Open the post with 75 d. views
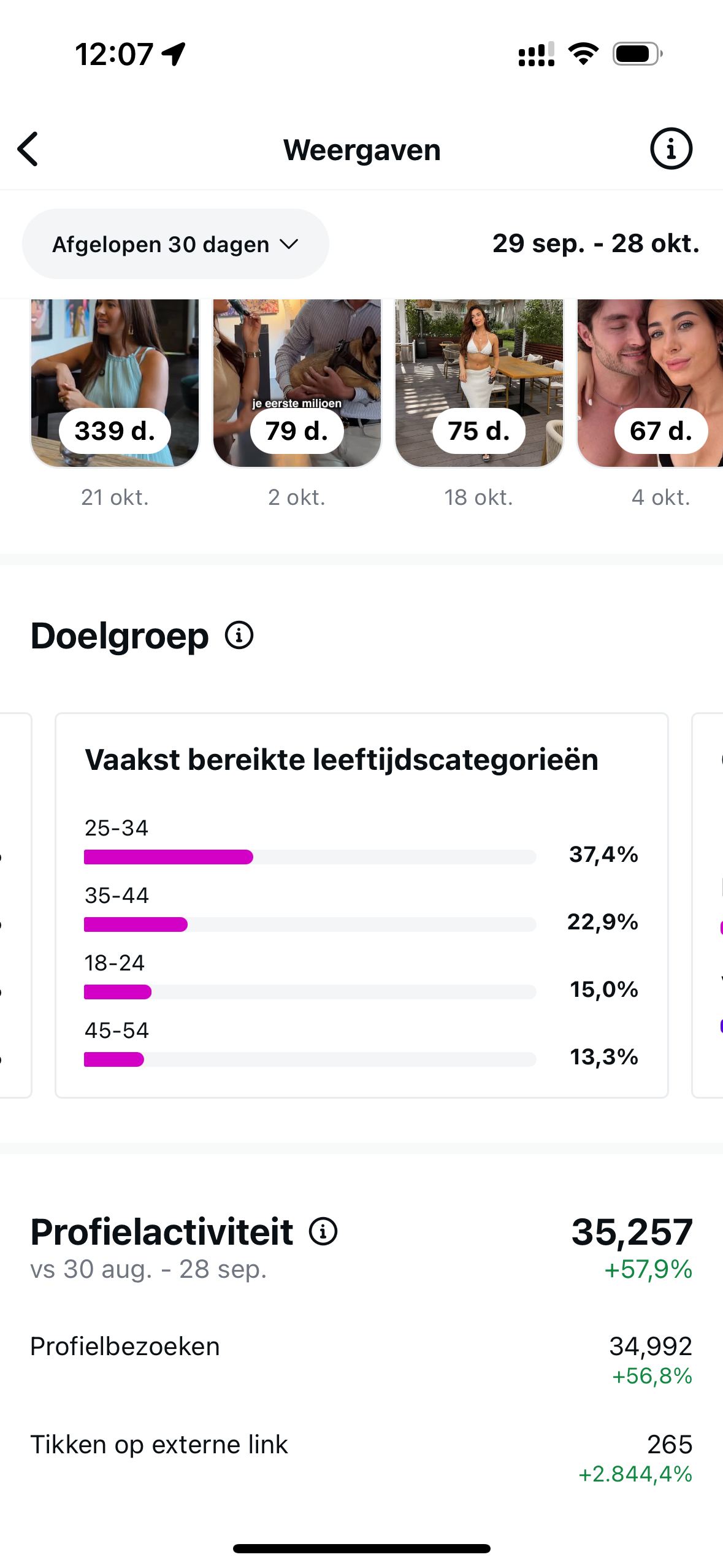Viewport: 723px width, 1568px height. pos(479,383)
